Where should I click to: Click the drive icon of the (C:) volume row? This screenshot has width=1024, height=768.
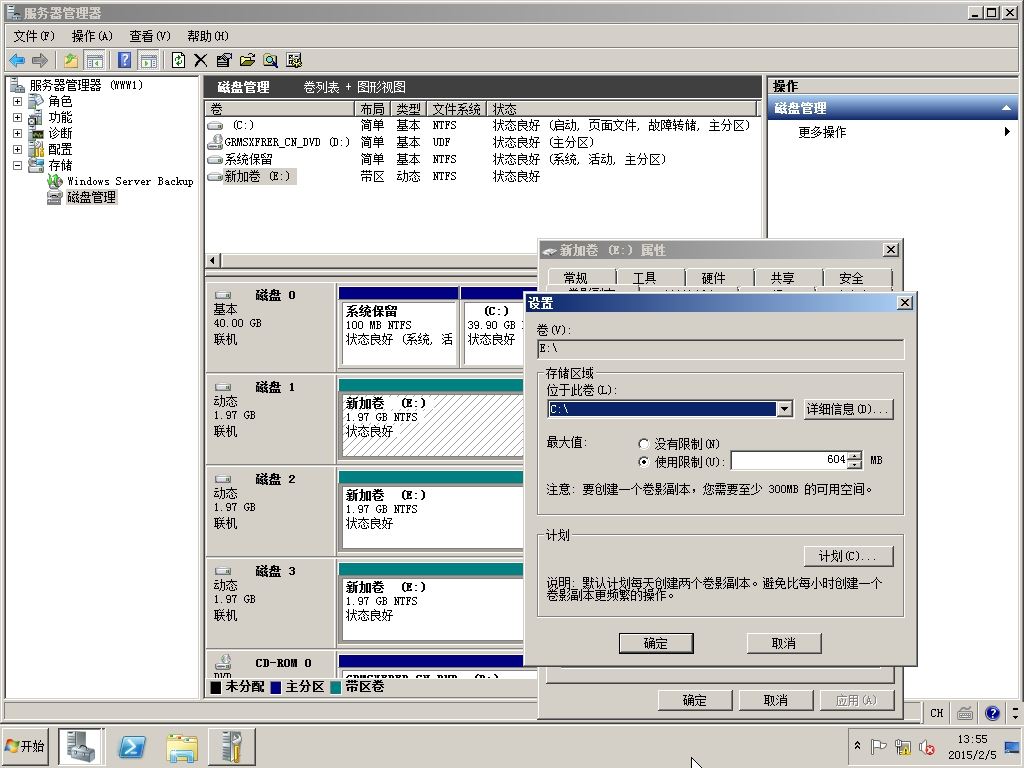pyautogui.click(x=215, y=125)
